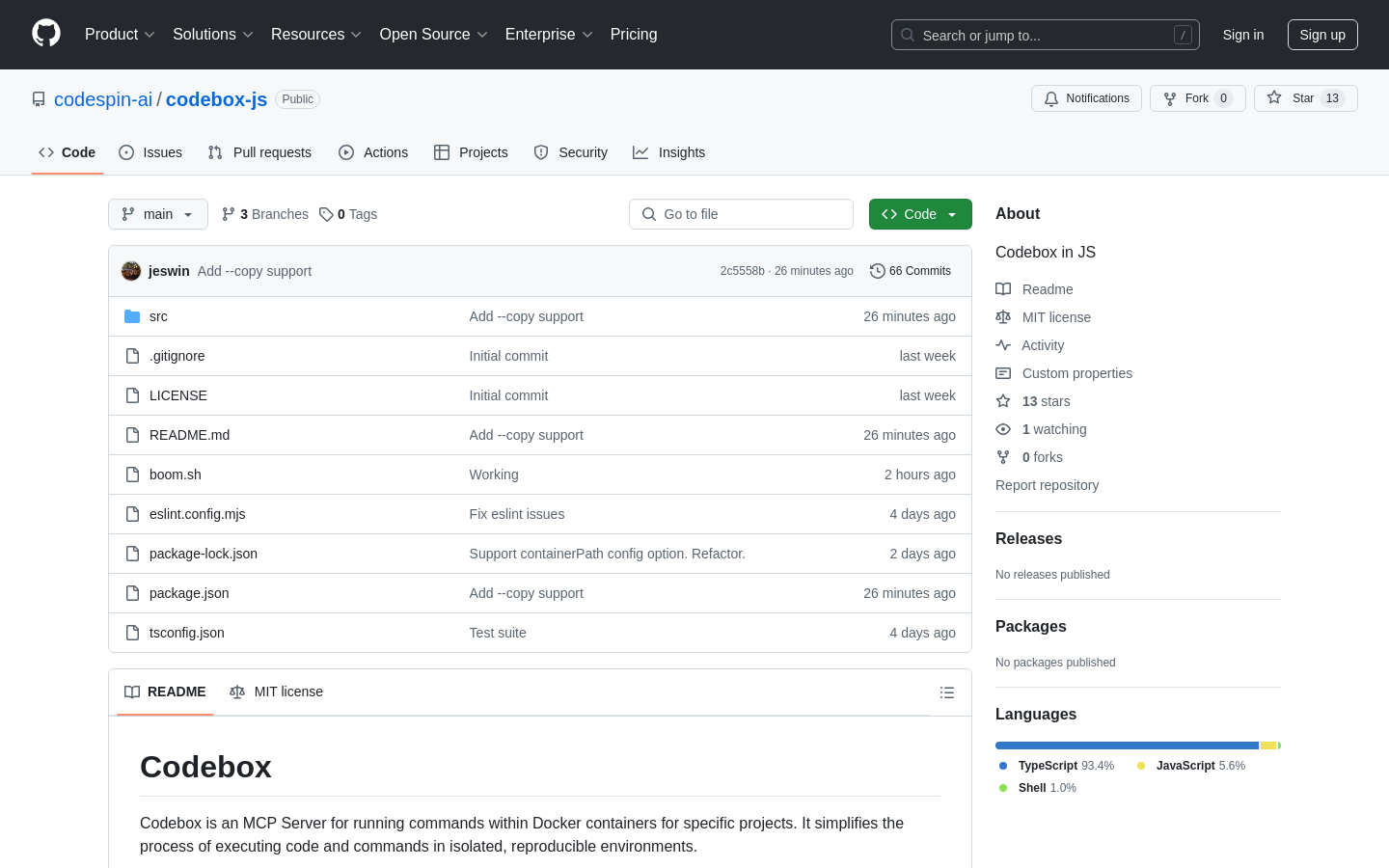The width and height of the screenshot is (1389, 868).
Task: Select the Code tab
Action: (68, 152)
